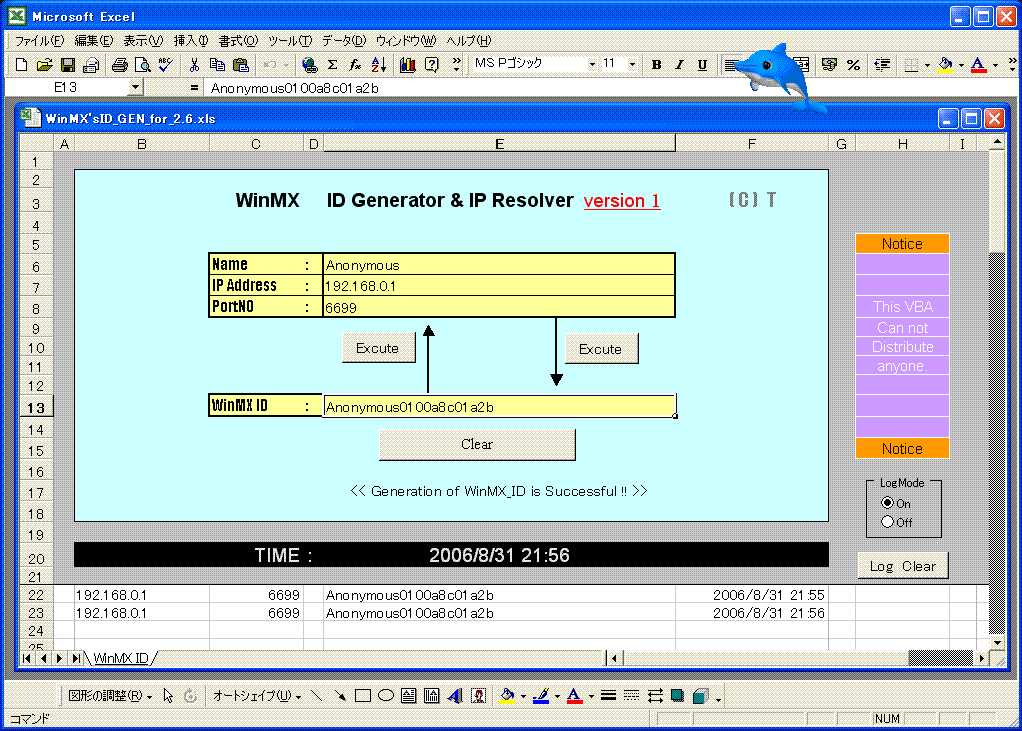Save the workbook with floppy disk icon
The height and width of the screenshot is (731, 1022).
[68, 64]
